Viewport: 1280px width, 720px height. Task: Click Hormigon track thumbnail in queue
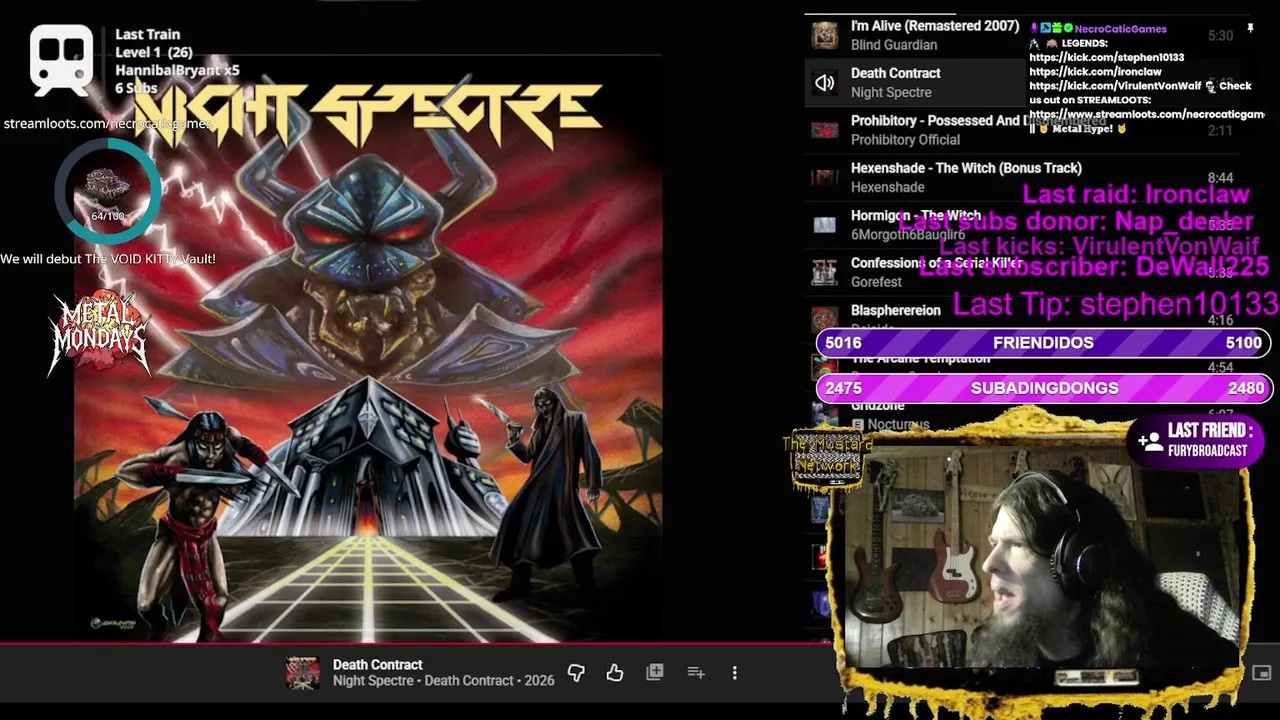(824, 225)
